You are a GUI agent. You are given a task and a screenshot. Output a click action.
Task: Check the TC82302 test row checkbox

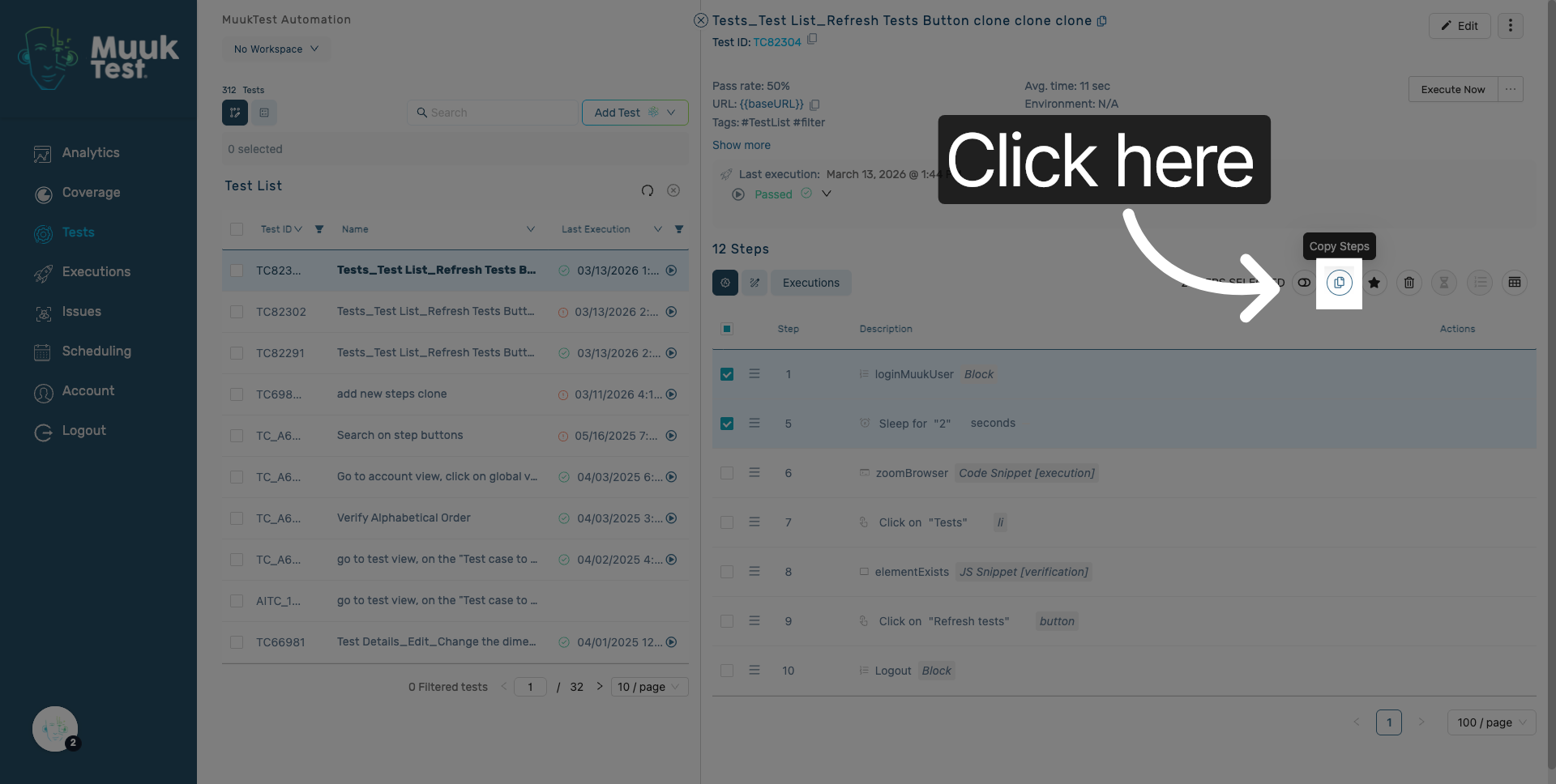coord(237,312)
